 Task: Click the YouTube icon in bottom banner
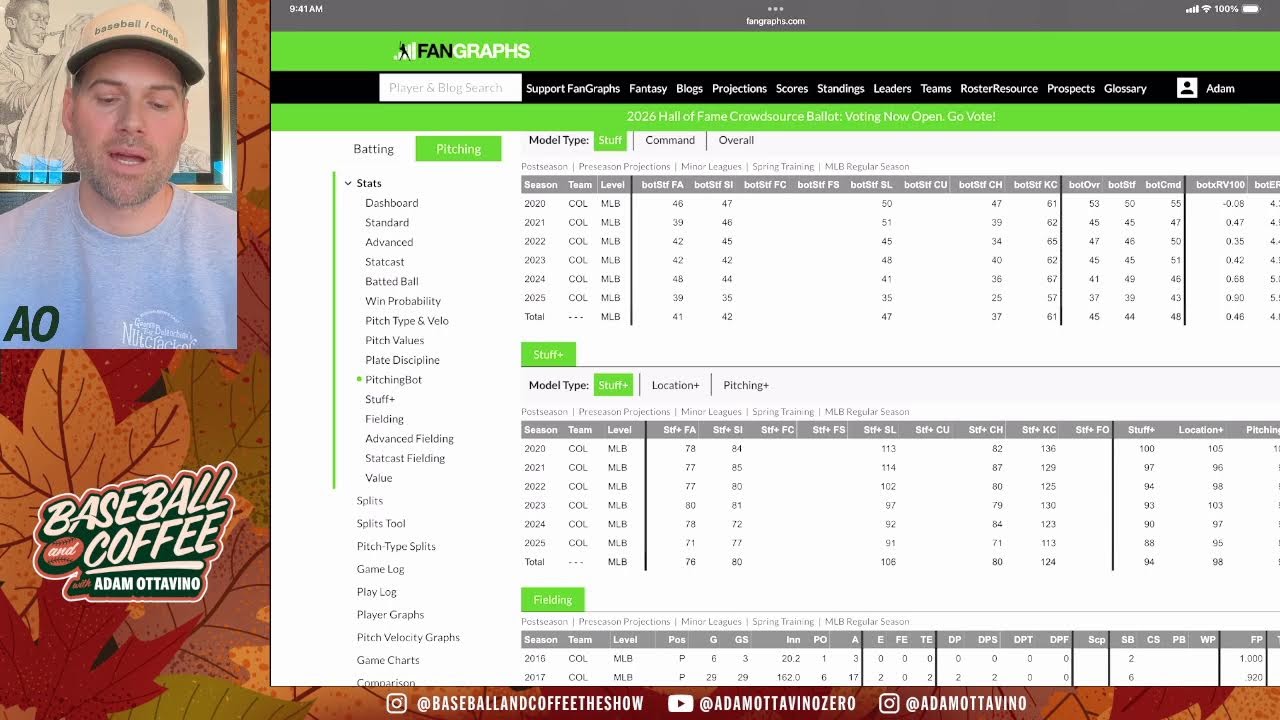(680, 704)
